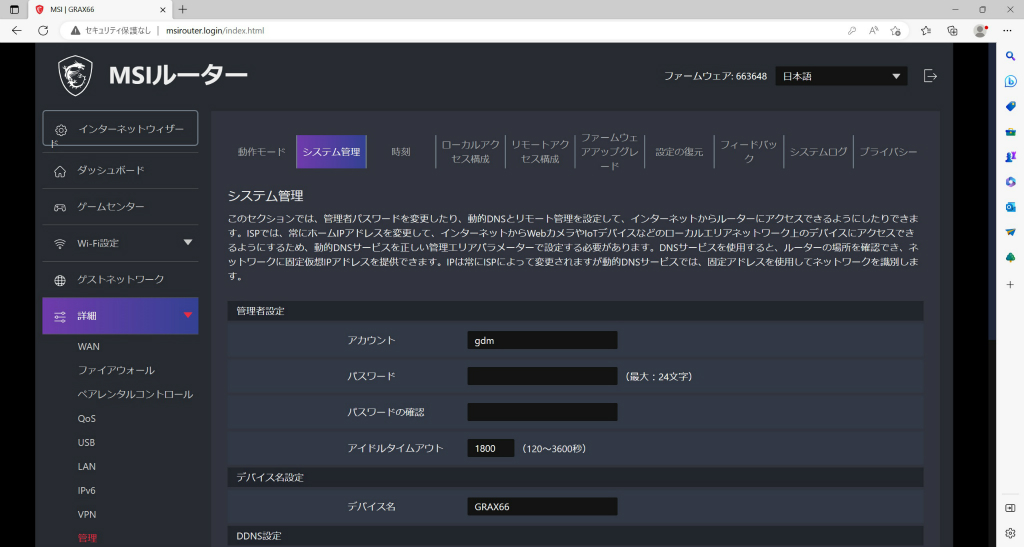The height and width of the screenshot is (547, 1024).
Task: Open WAN submenu item
Action: coord(89,347)
